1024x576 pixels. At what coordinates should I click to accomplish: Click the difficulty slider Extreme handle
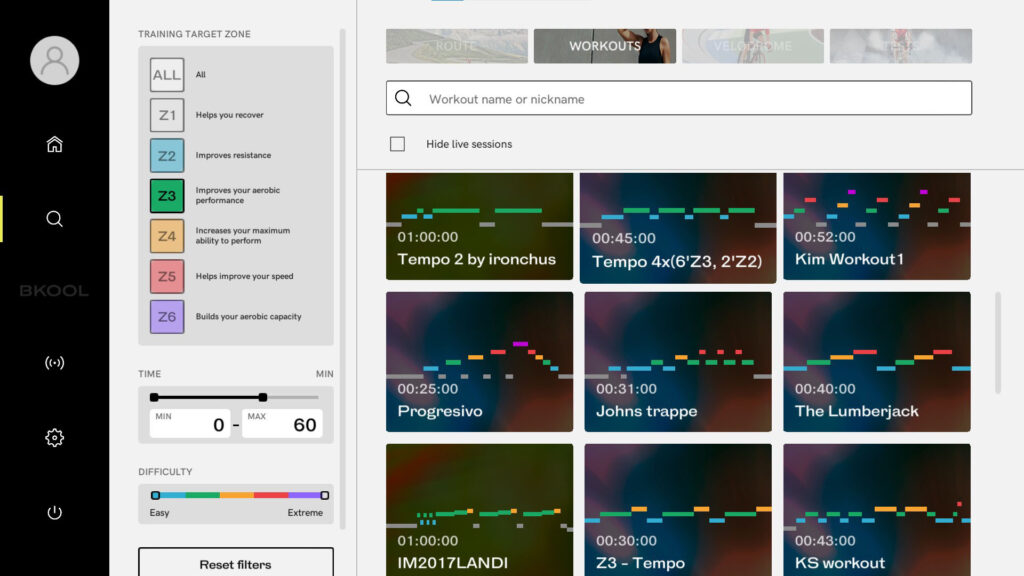pyautogui.click(x=325, y=495)
